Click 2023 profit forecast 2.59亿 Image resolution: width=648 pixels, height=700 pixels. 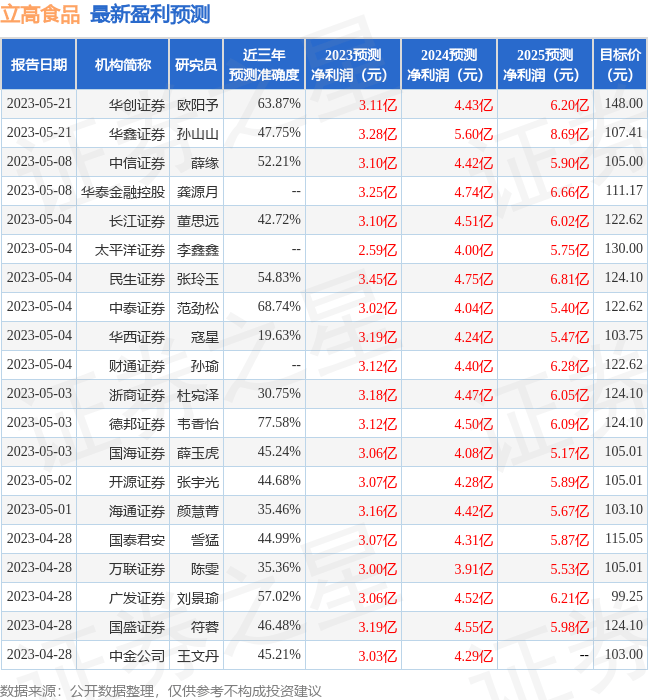378,250
